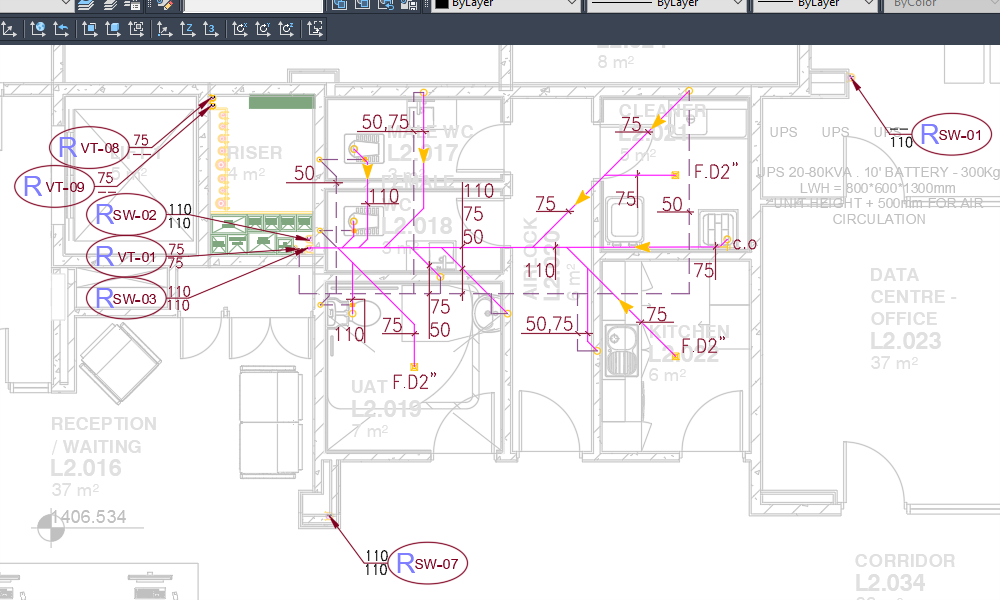
Task: Click the 1406.534 elevation text
Action: [88, 516]
